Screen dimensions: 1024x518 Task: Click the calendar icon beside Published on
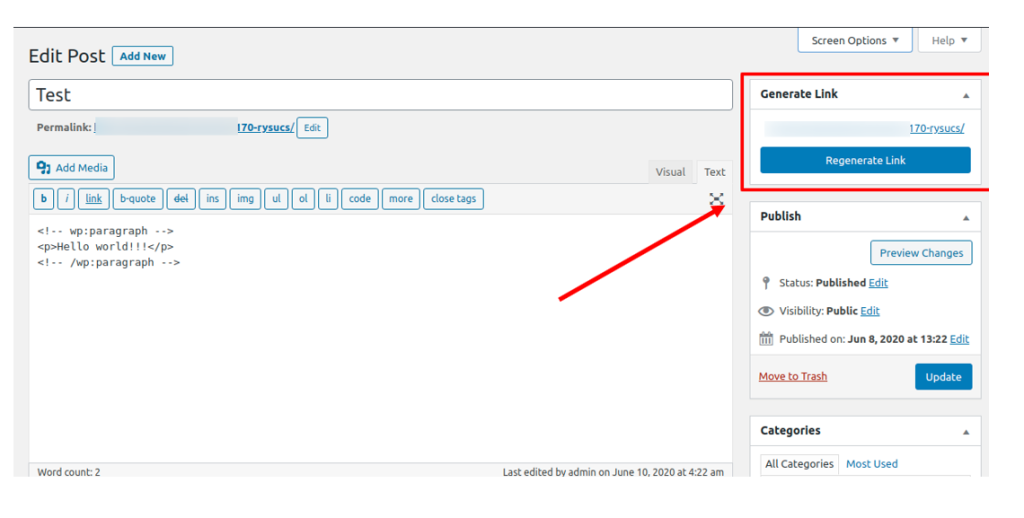tap(766, 339)
